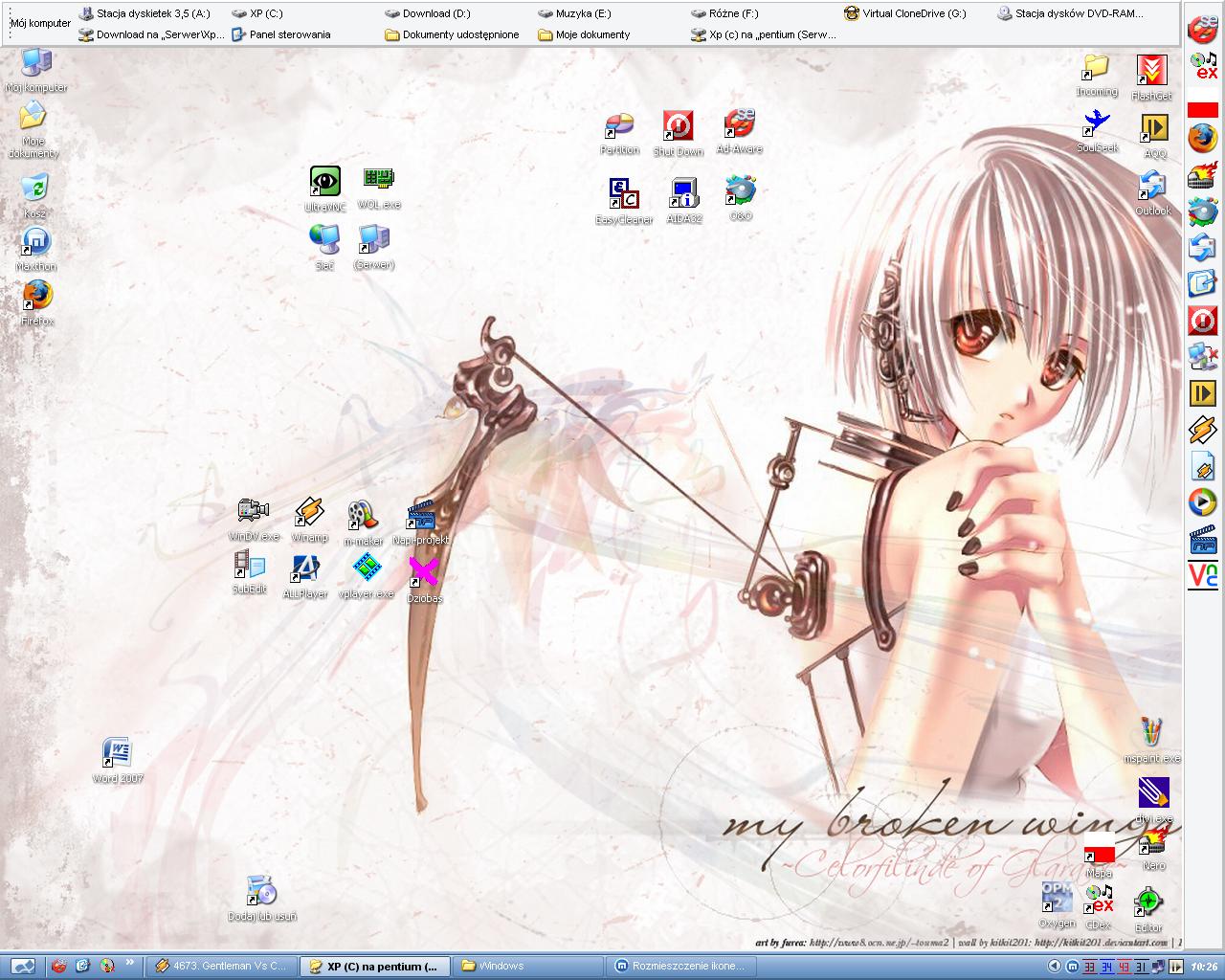Open Różne (F:) drive in top toolbar
This screenshot has width=1225, height=980.
coord(724,13)
